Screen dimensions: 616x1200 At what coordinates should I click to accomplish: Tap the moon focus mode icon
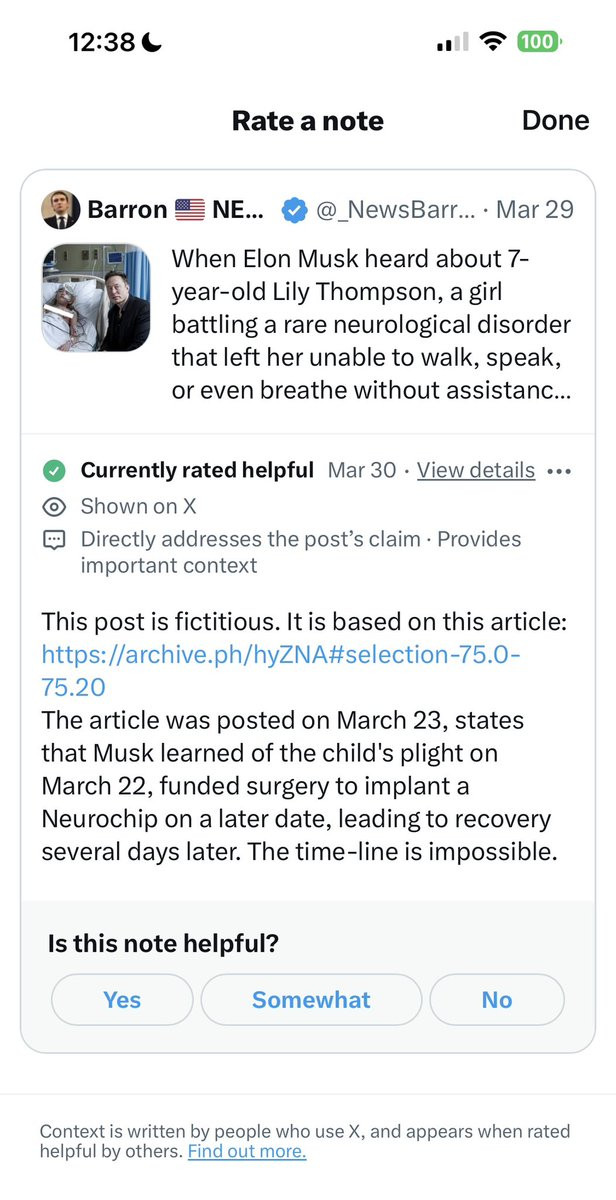pos(153,42)
